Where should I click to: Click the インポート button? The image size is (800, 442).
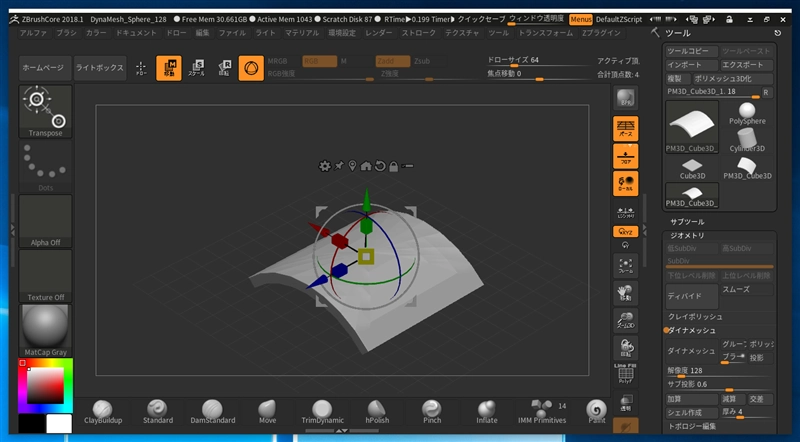point(692,65)
